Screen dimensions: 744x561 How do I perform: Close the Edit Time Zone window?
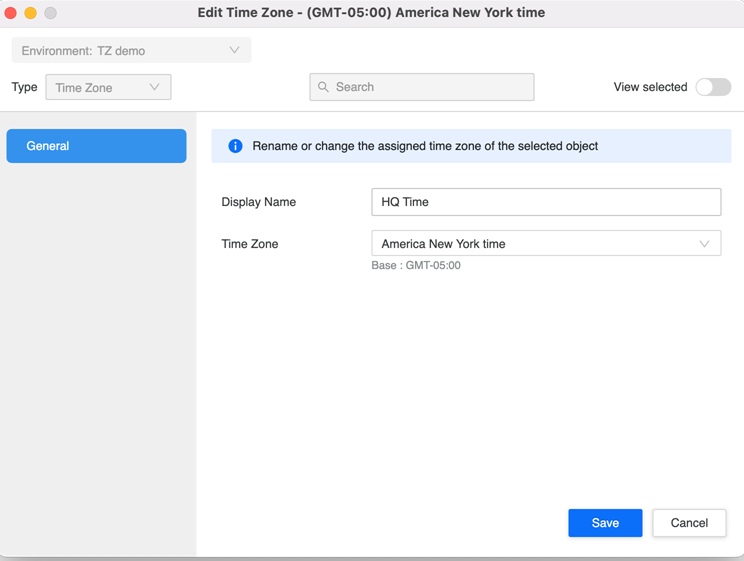pyautogui.click(x=11, y=13)
